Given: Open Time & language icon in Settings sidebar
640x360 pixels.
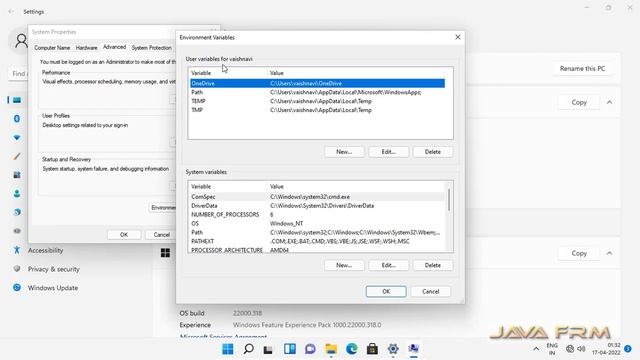Looking at the screenshot, I should click(17, 212).
